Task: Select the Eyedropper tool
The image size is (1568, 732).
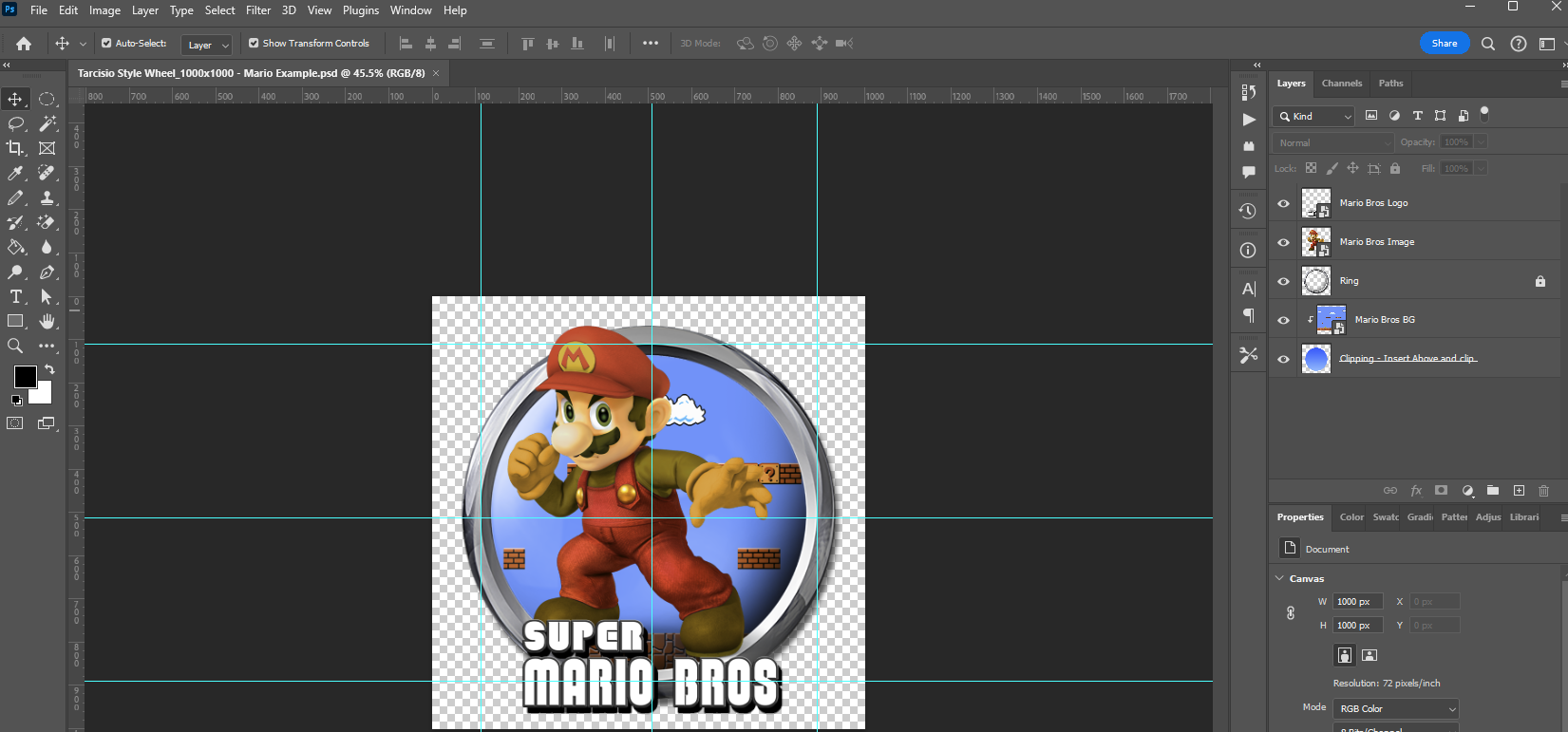Action: click(15, 173)
